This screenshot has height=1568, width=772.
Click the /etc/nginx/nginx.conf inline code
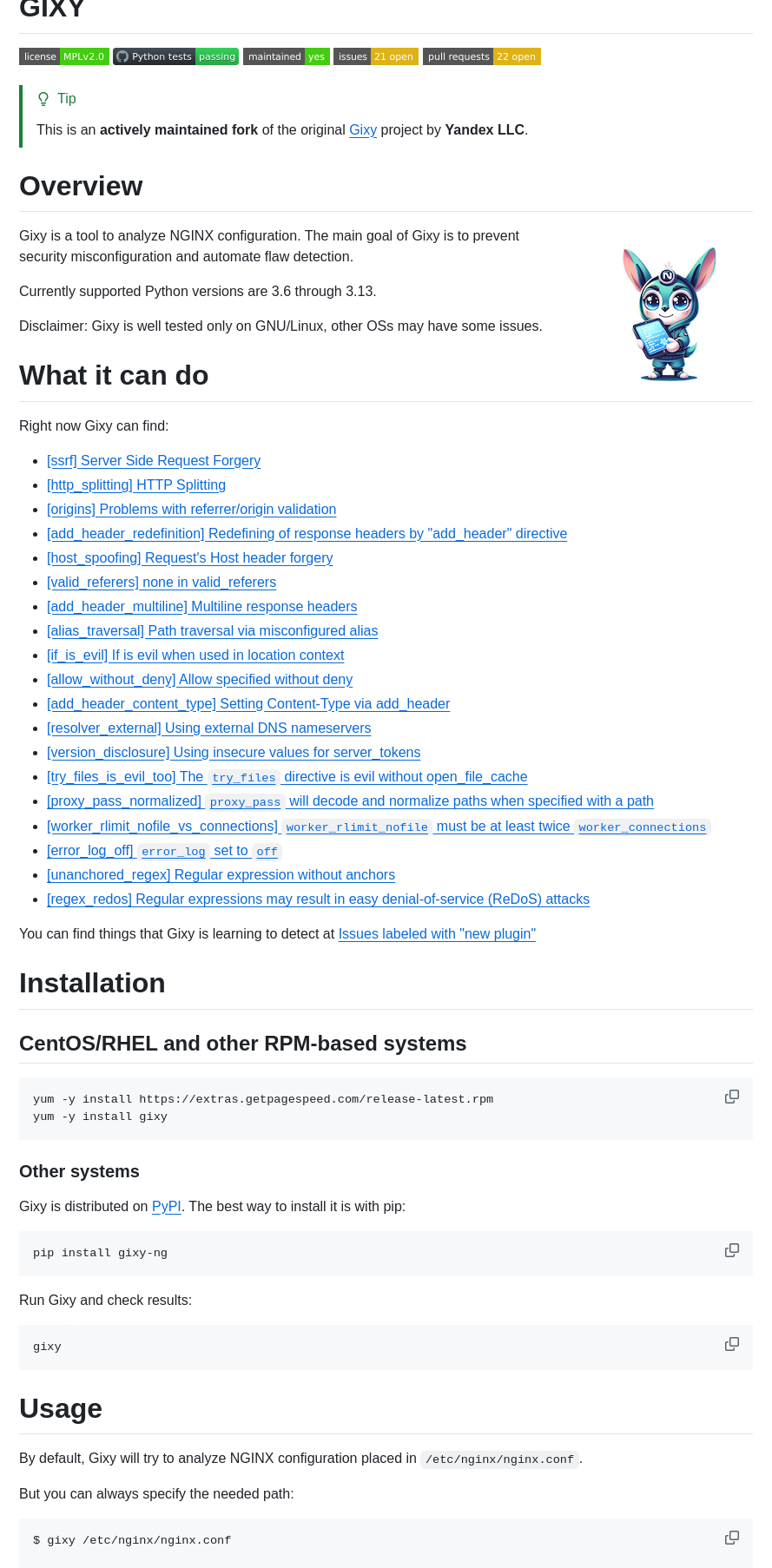pos(499,1459)
